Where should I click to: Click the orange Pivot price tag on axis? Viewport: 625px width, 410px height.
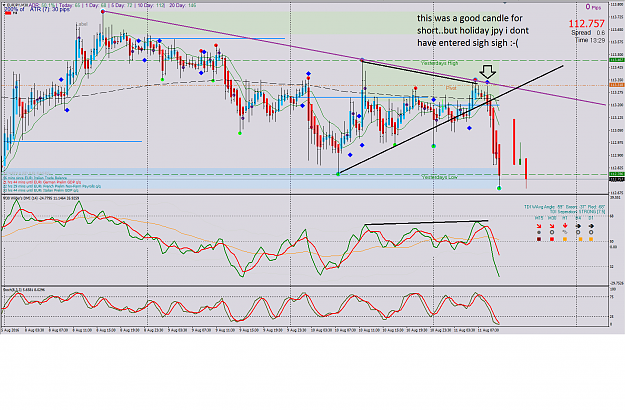(x=617, y=85)
